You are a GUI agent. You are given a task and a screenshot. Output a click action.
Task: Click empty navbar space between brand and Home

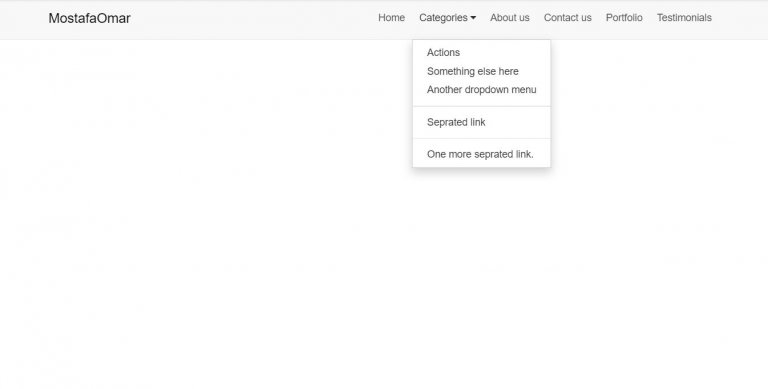pos(255,20)
